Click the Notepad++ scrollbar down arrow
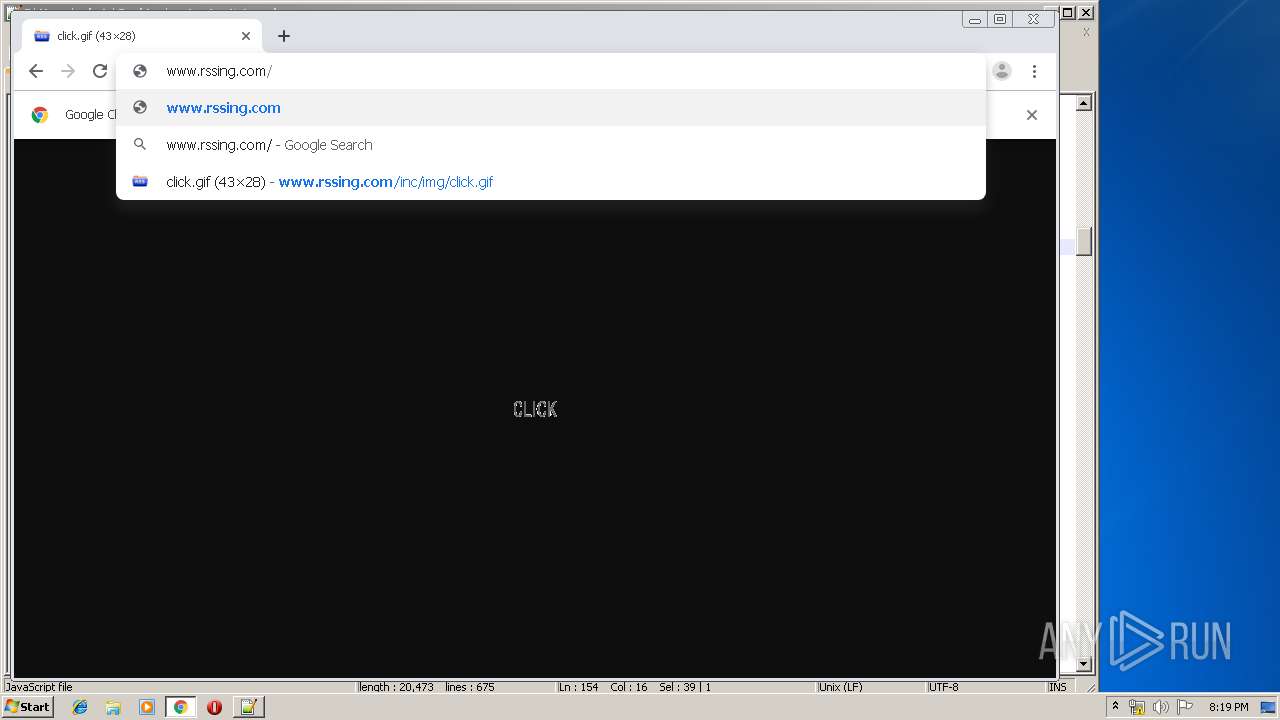Screen dimensions: 1280x720 [x=1083, y=664]
